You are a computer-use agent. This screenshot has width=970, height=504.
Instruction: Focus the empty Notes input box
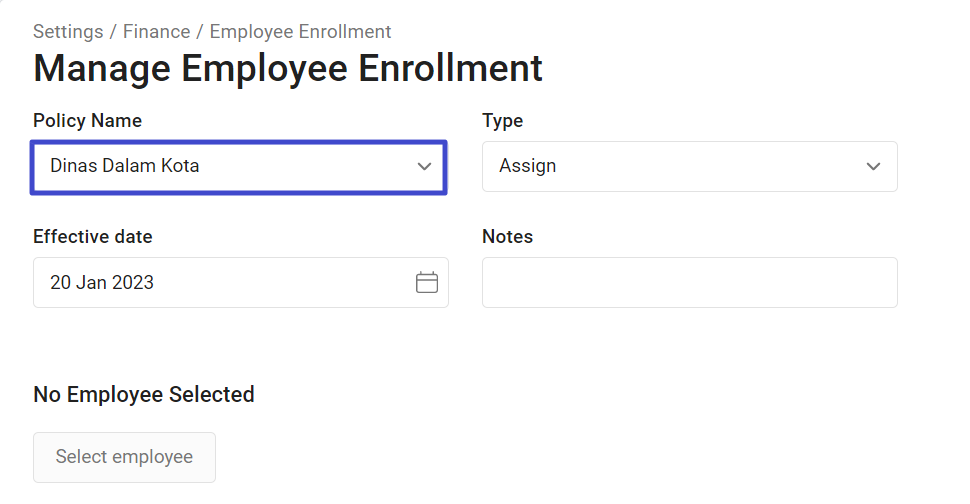coord(690,283)
